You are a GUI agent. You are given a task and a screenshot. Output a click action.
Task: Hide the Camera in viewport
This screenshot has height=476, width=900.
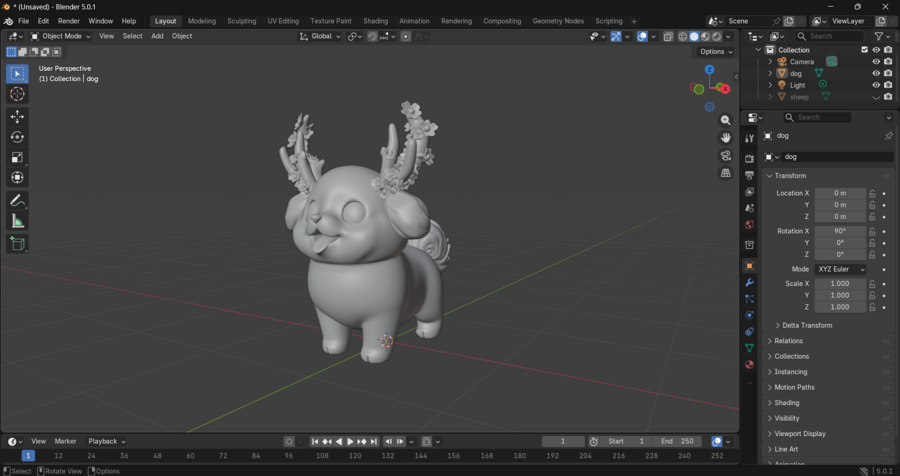click(876, 61)
